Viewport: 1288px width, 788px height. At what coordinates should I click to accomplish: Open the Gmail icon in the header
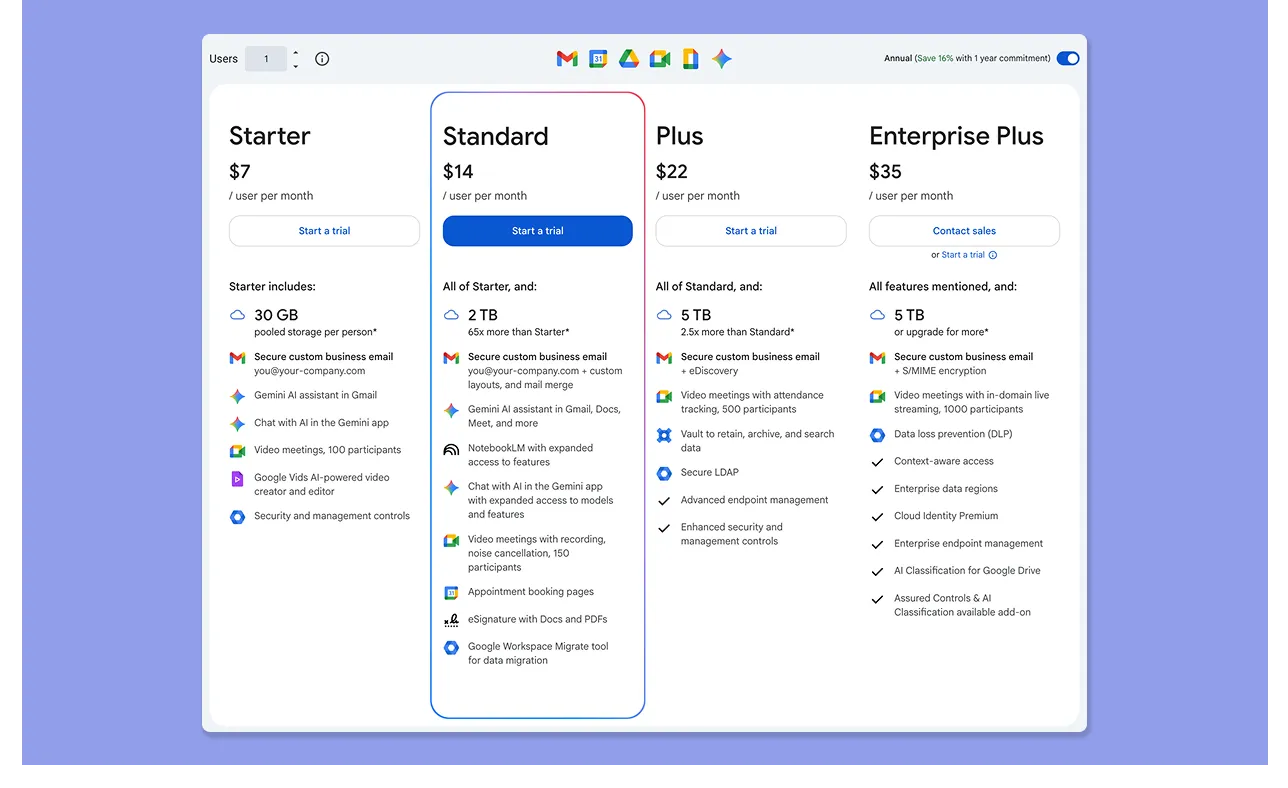point(567,58)
